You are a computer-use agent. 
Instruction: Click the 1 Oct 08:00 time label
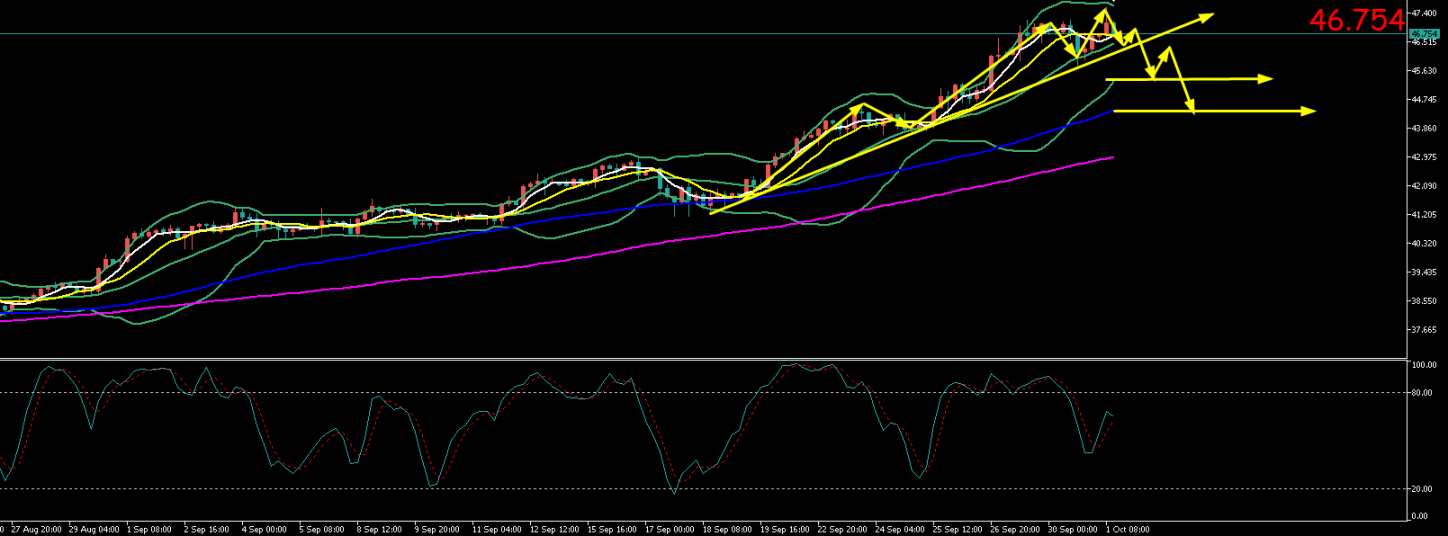coord(1128,528)
